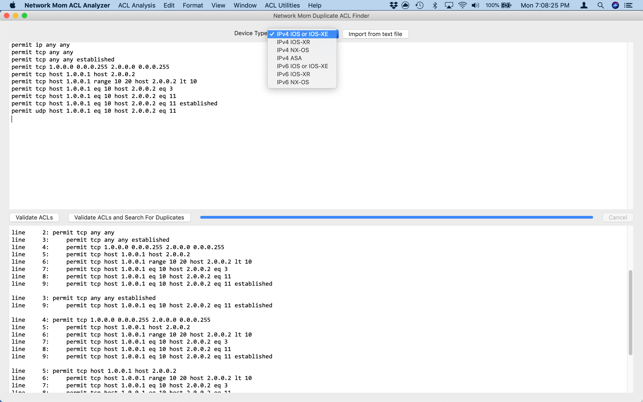
Task: Open Time Machine status icon
Action: [419, 5]
